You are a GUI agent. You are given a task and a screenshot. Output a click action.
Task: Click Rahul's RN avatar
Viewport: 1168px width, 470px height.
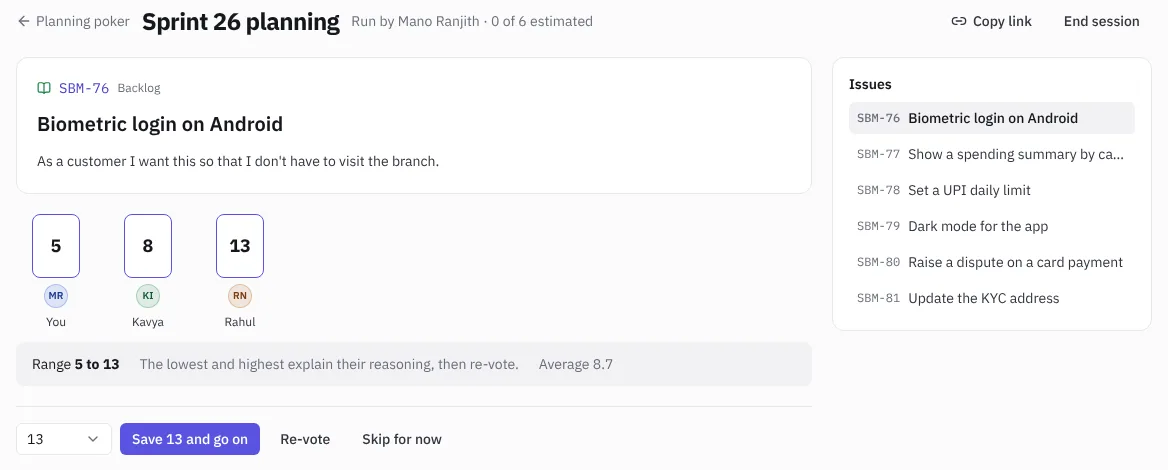point(240,296)
